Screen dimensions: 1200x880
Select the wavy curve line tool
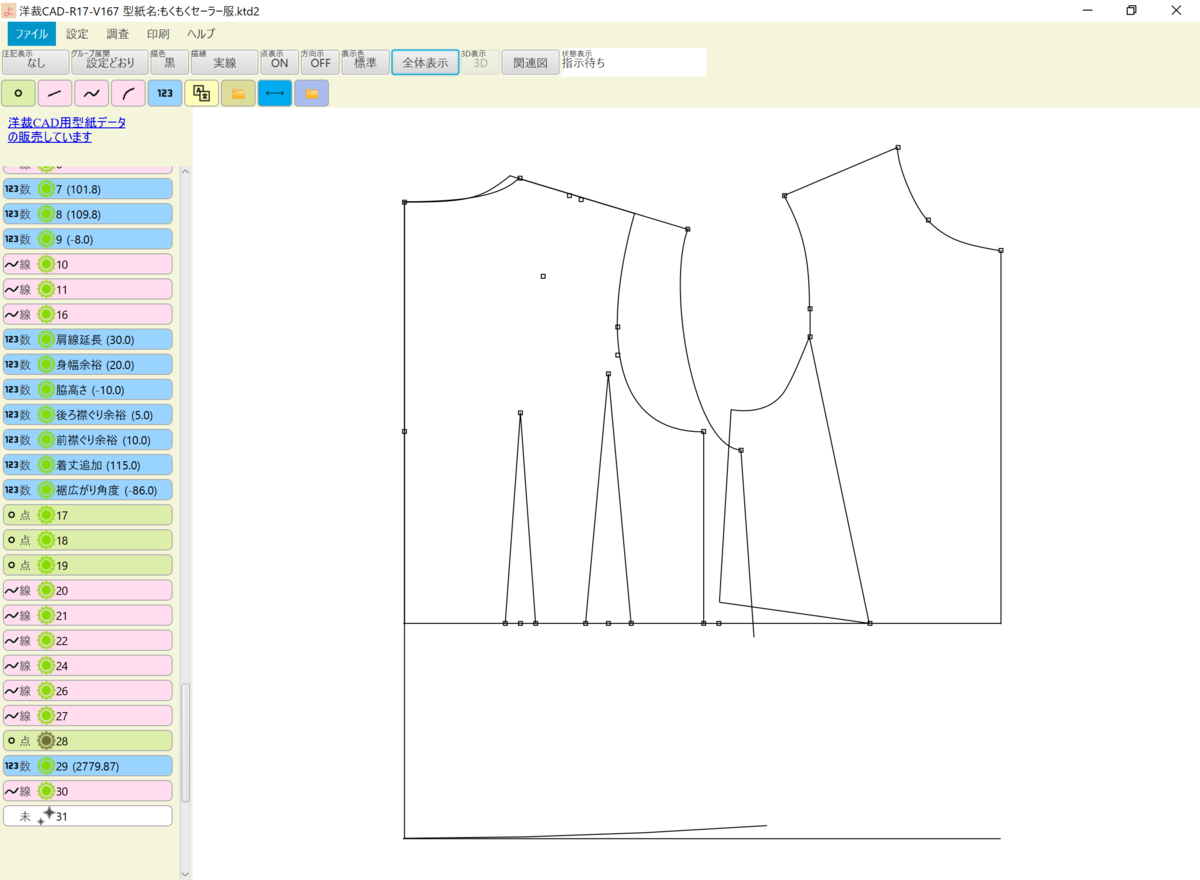point(91,93)
